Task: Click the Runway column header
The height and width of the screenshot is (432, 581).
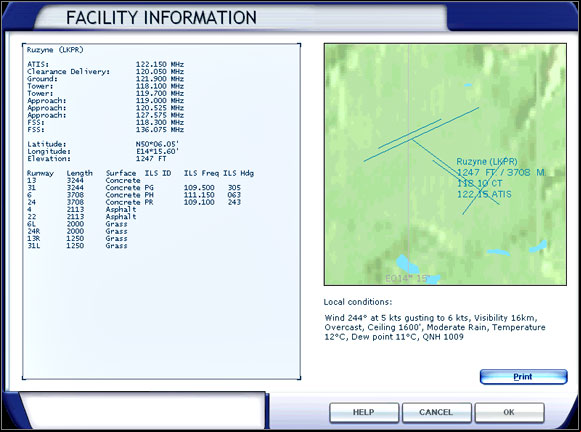Action: coord(40,173)
